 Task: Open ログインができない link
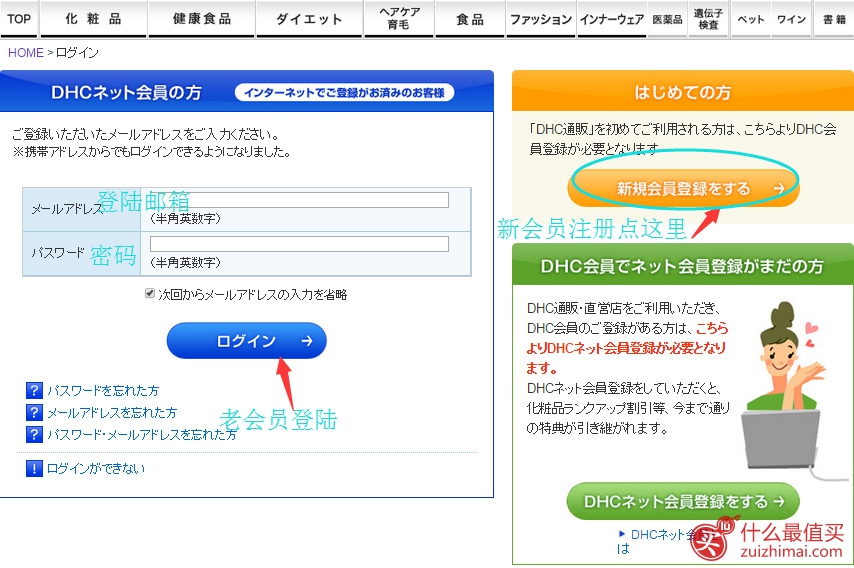pos(96,468)
